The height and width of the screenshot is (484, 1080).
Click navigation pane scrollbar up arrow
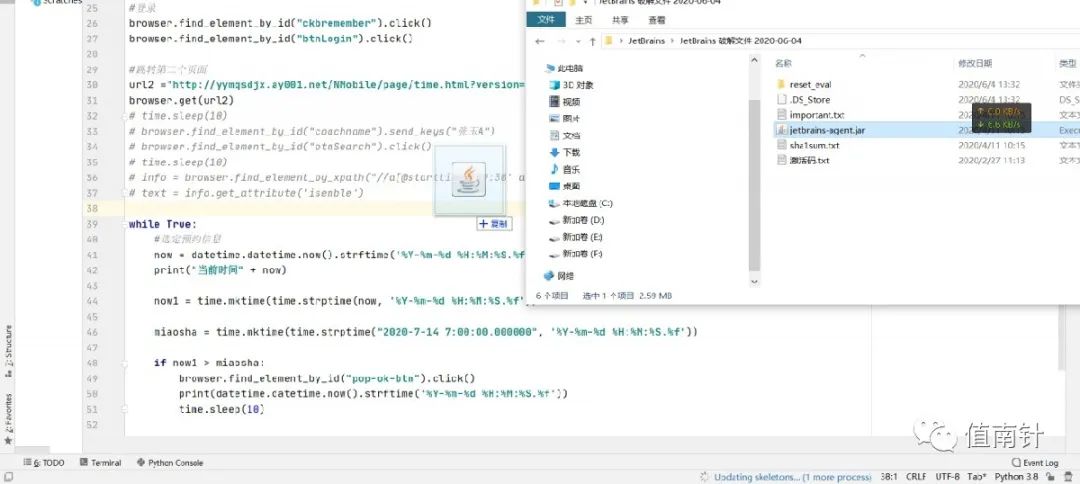(754, 60)
